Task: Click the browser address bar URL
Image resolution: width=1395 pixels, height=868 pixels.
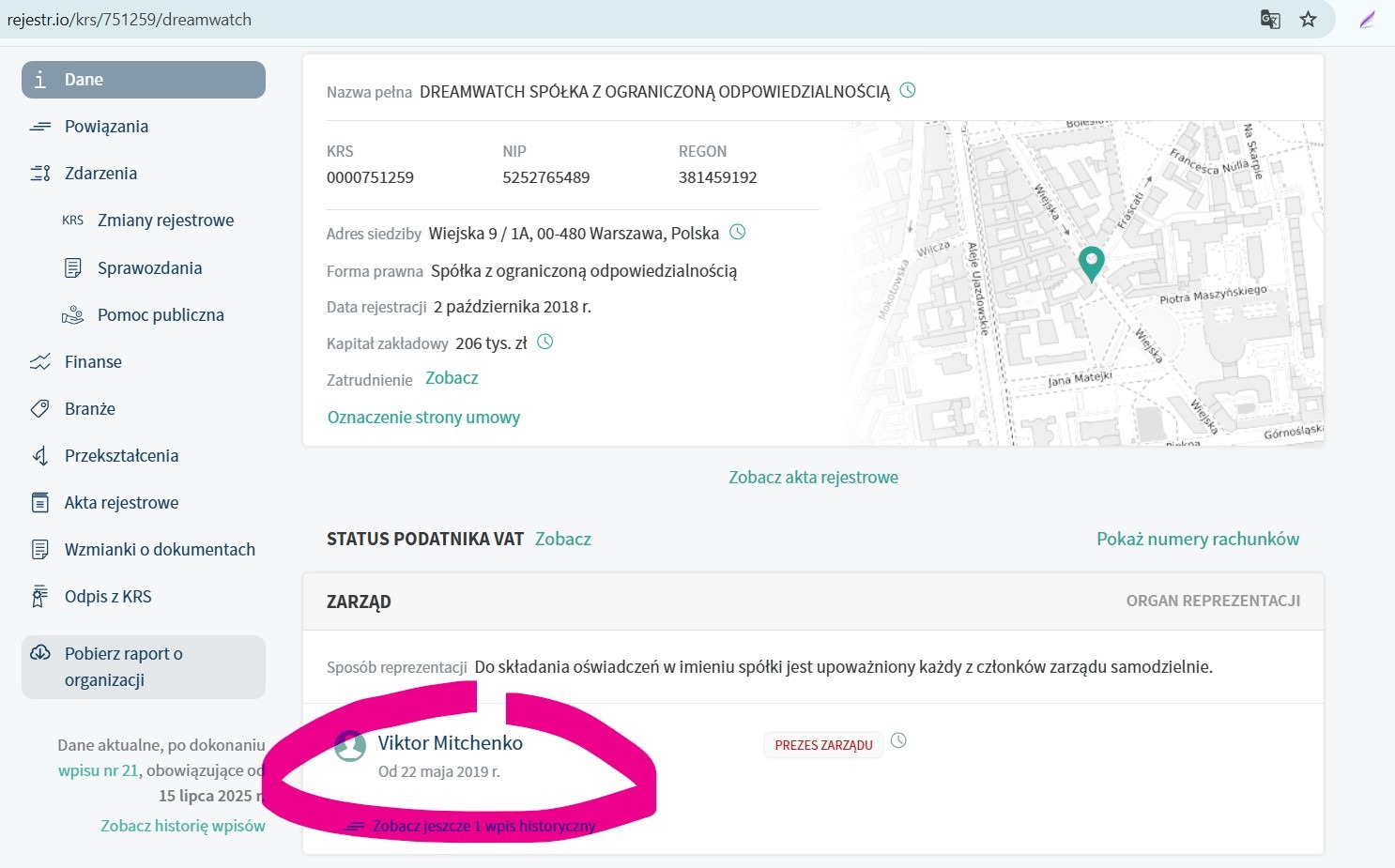Action: (x=130, y=20)
